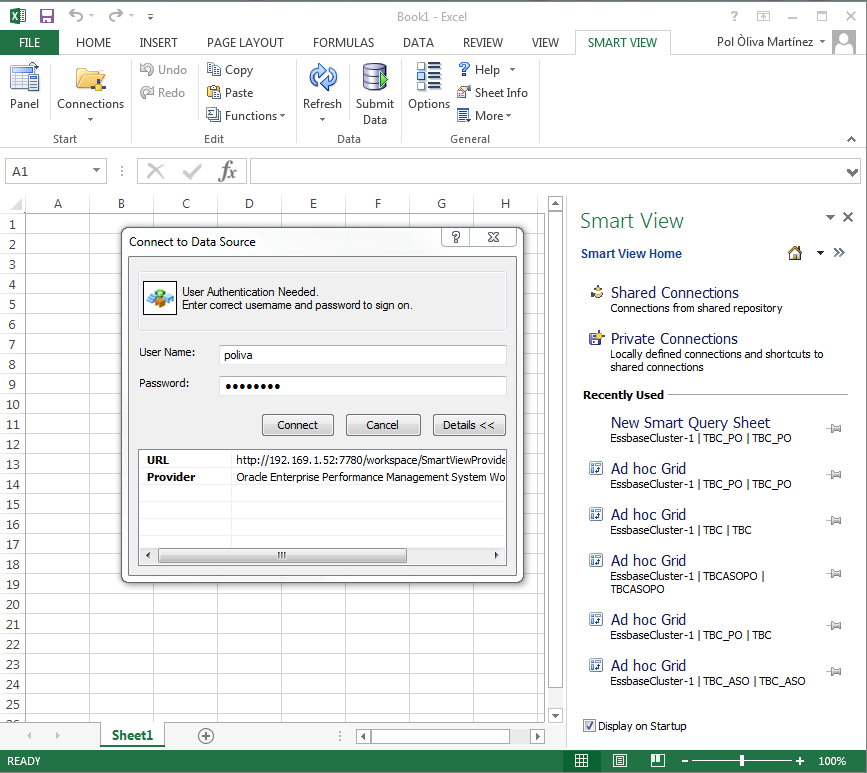Switch to the REVIEW tab

tap(483, 43)
